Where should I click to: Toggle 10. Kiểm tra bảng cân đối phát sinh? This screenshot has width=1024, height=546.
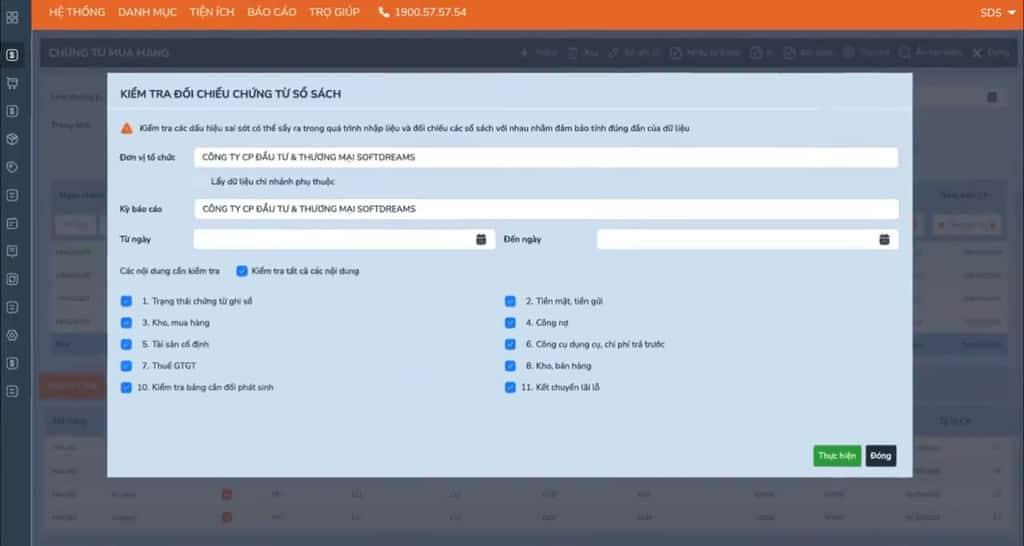pyautogui.click(x=126, y=387)
